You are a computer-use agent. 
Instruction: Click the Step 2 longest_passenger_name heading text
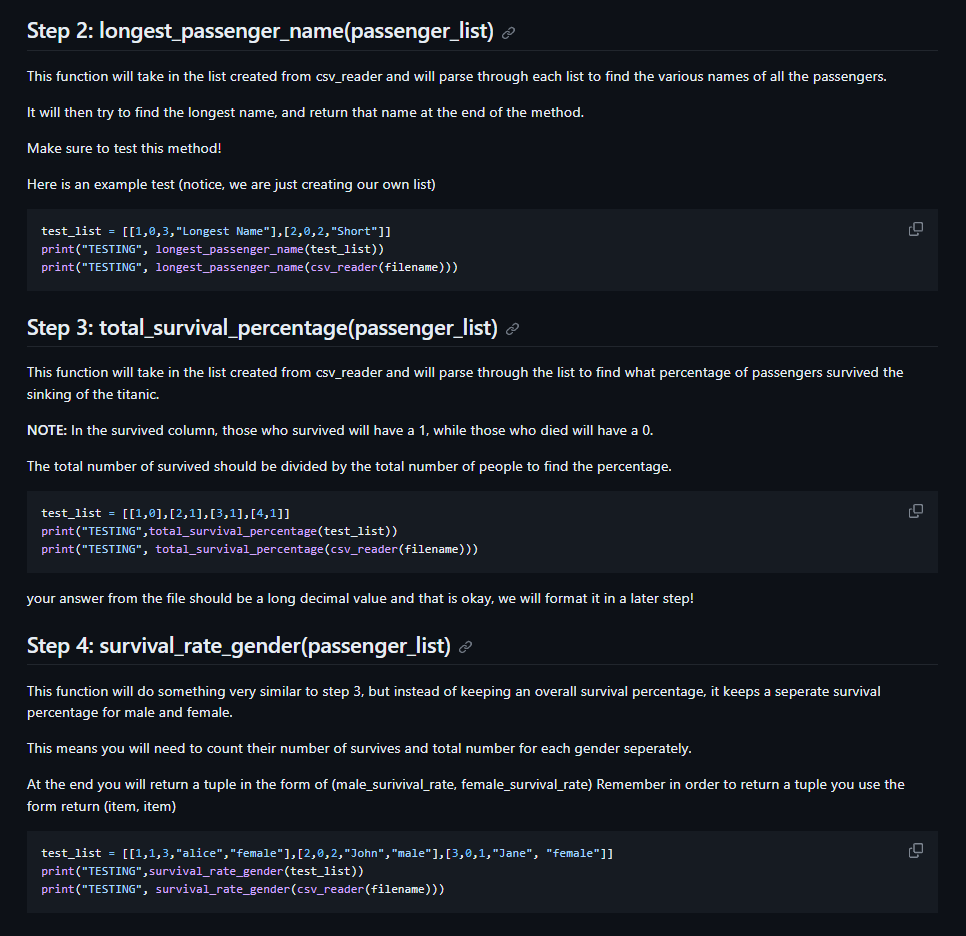(260, 31)
